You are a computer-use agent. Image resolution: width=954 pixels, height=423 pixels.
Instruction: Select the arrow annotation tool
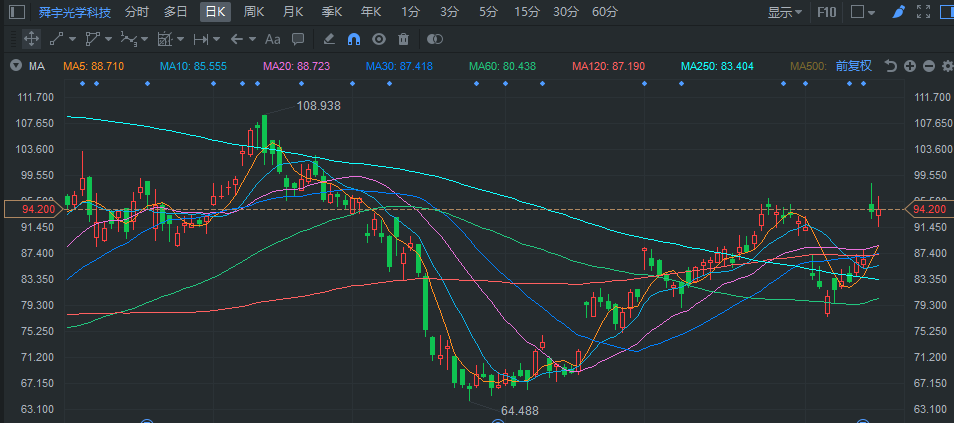click(237, 39)
